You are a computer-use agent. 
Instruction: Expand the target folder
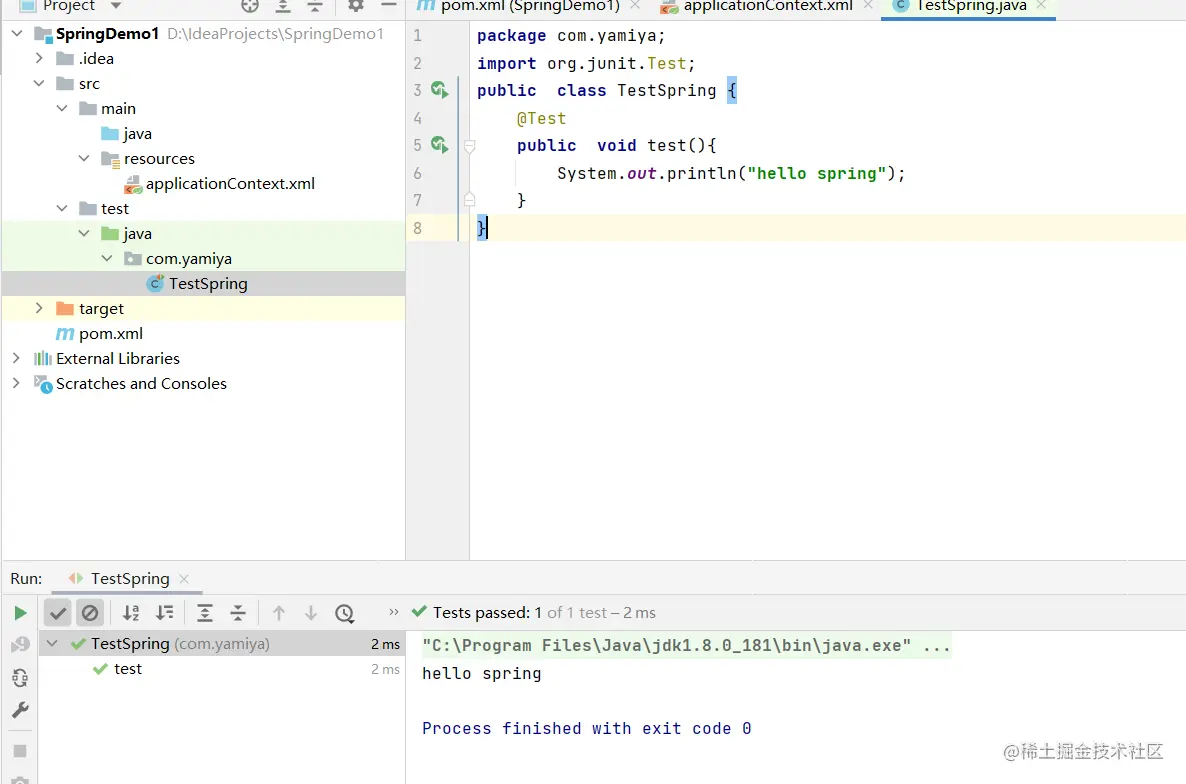pos(39,308)
